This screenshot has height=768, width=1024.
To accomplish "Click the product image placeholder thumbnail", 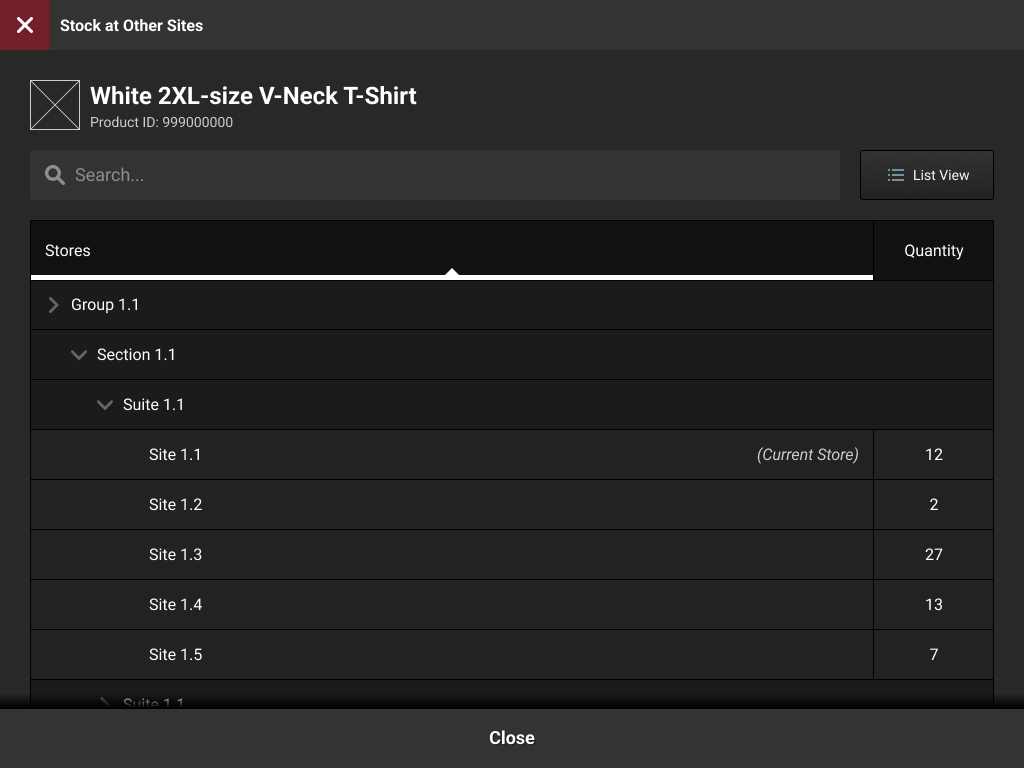I will 55,104.
